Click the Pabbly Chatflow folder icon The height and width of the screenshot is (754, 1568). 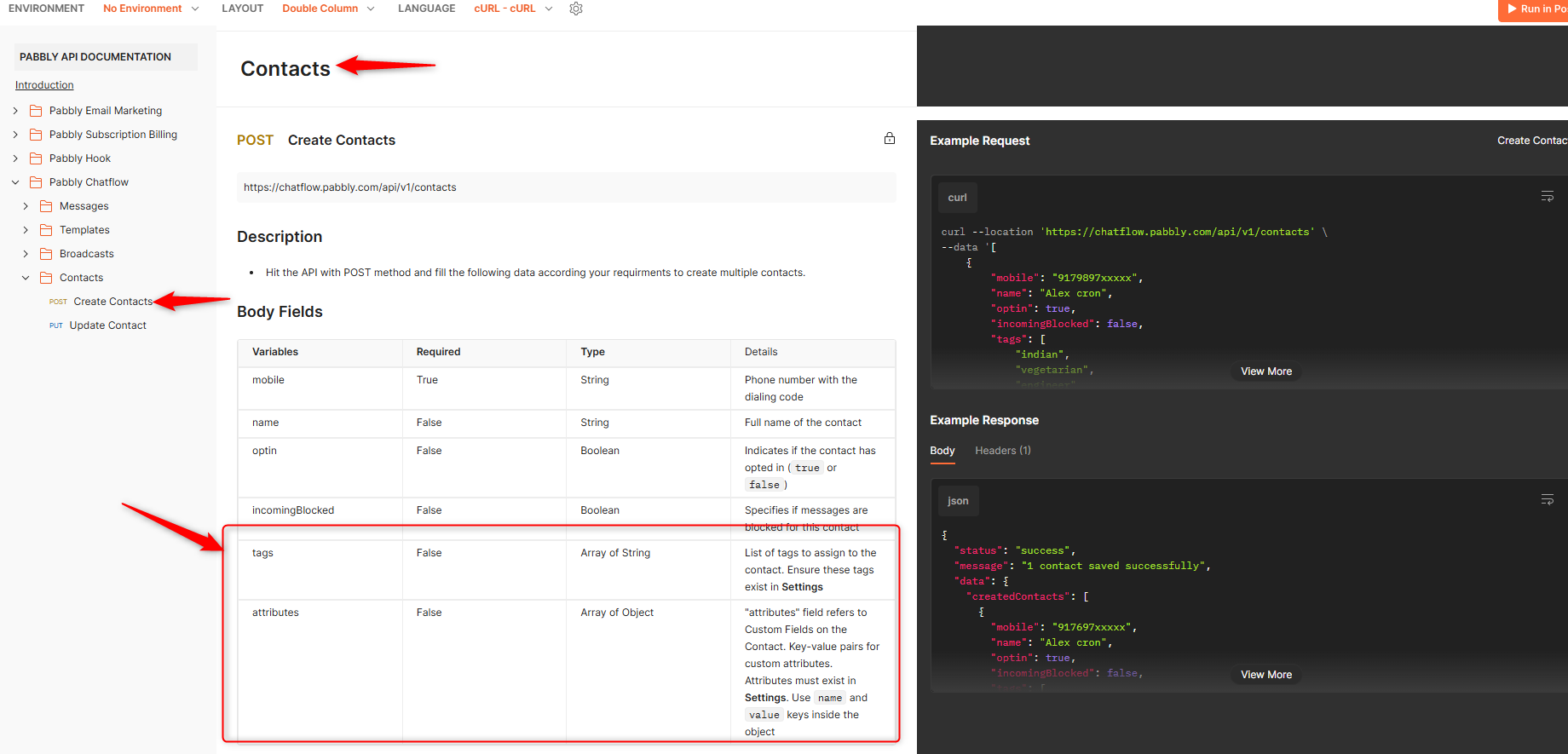click(36, 182)
